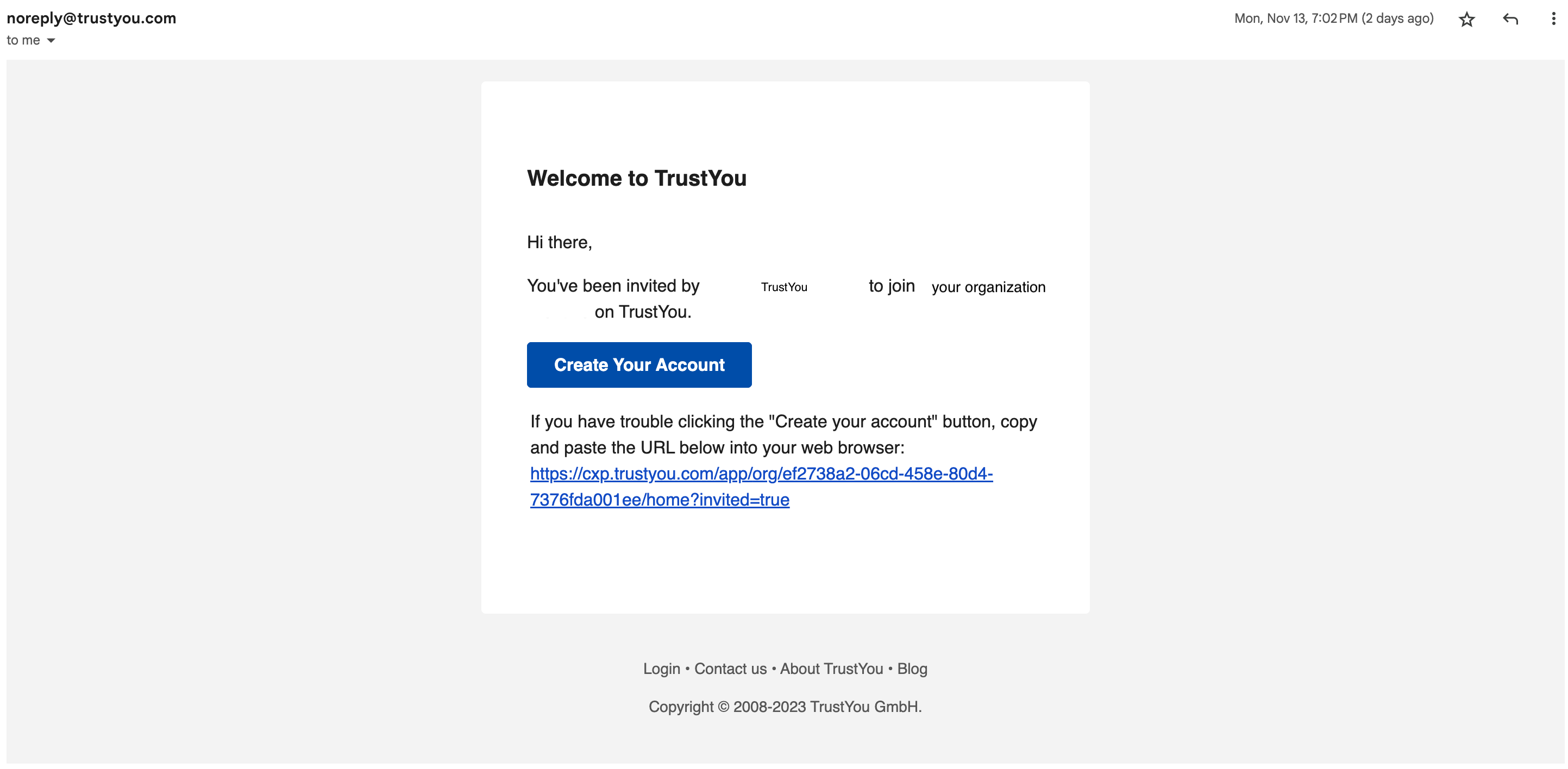Open the cxp.trustyou.com invitation URL
This screenshot has height=769, width=1568.
(x=761, y=486)
